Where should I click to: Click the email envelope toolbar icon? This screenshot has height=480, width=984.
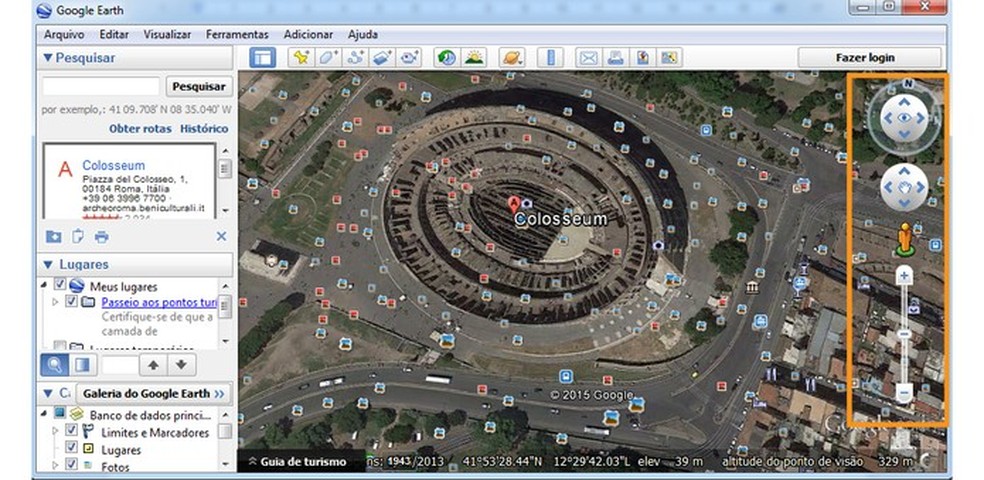tap(588, 58)
